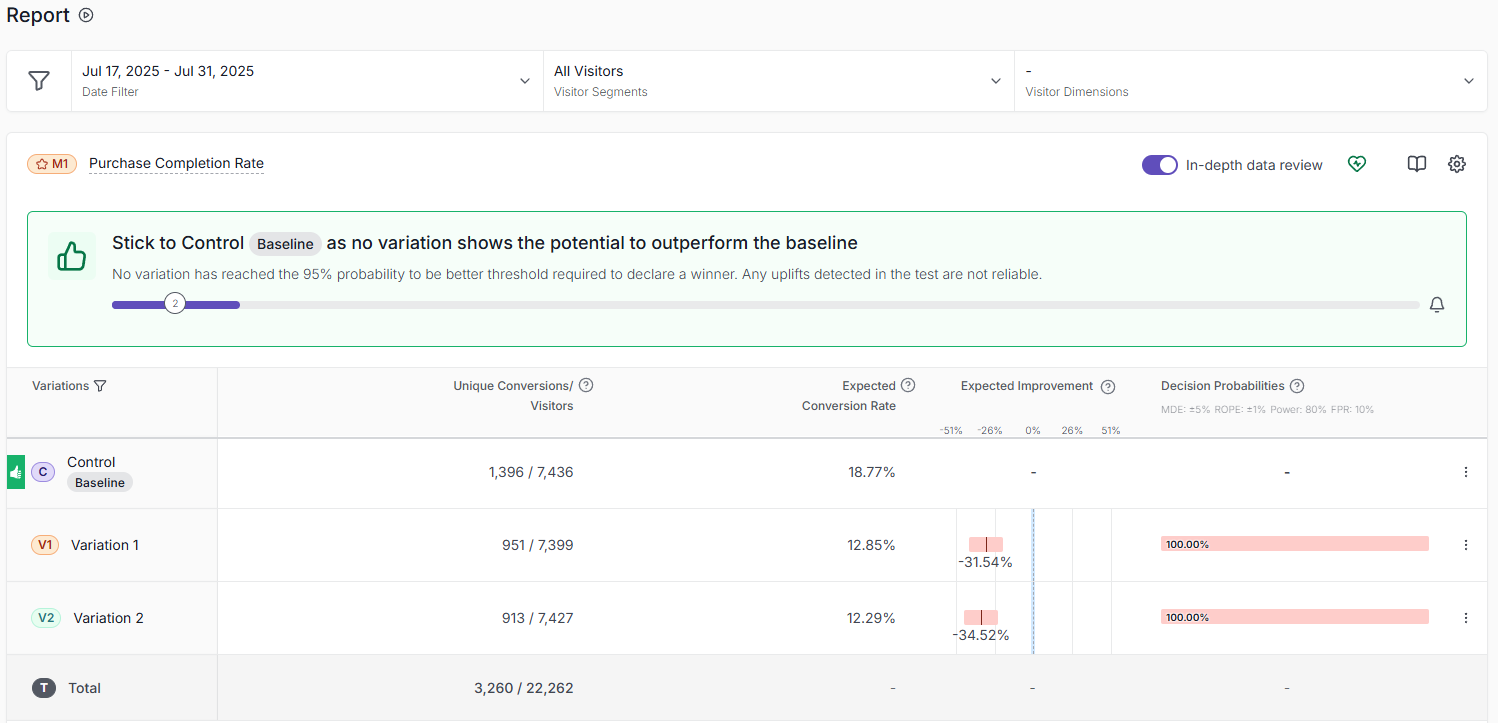1498x723 pixels.
Task: Open the kebab menu on Variation 1 row
Action: (x=1466, y=544)
